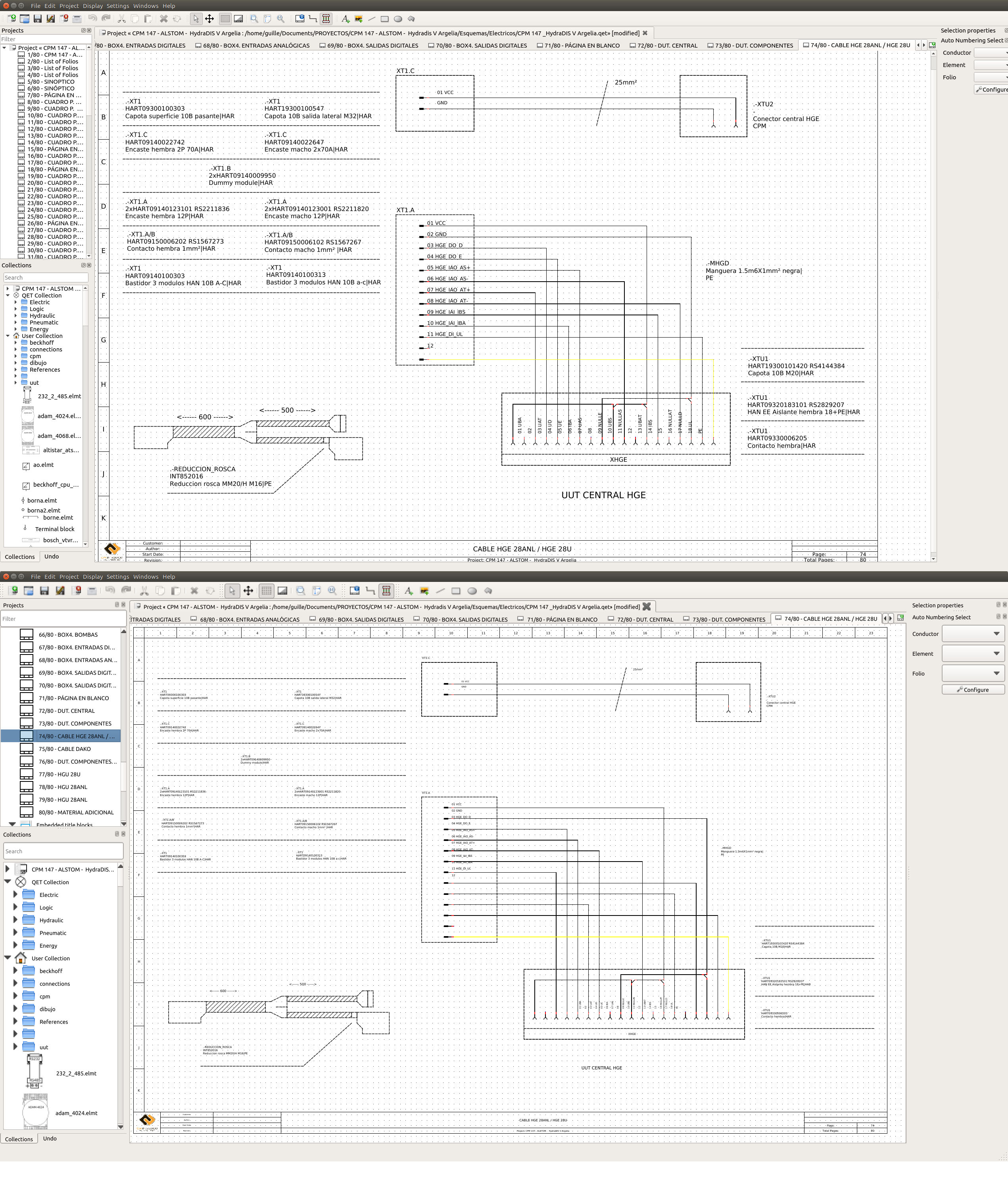The image size is (1008, 1190).
Task: Open the Conductor dropdown in lower window
Action: pyautogui.click(x=973, y=633)
